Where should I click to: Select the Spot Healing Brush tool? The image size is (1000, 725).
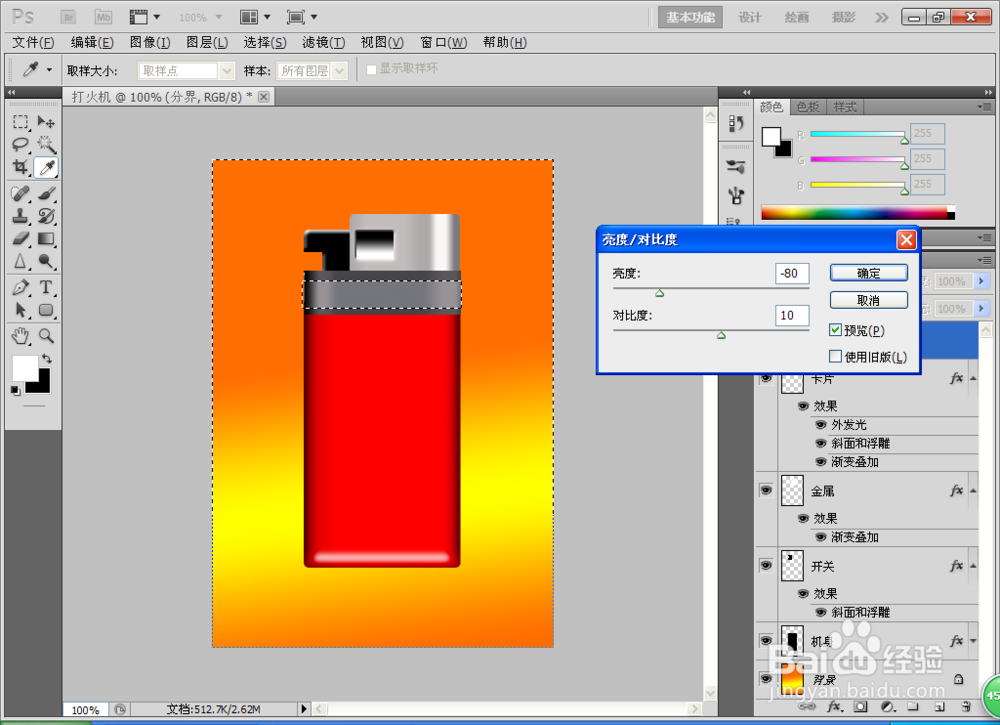20,193
